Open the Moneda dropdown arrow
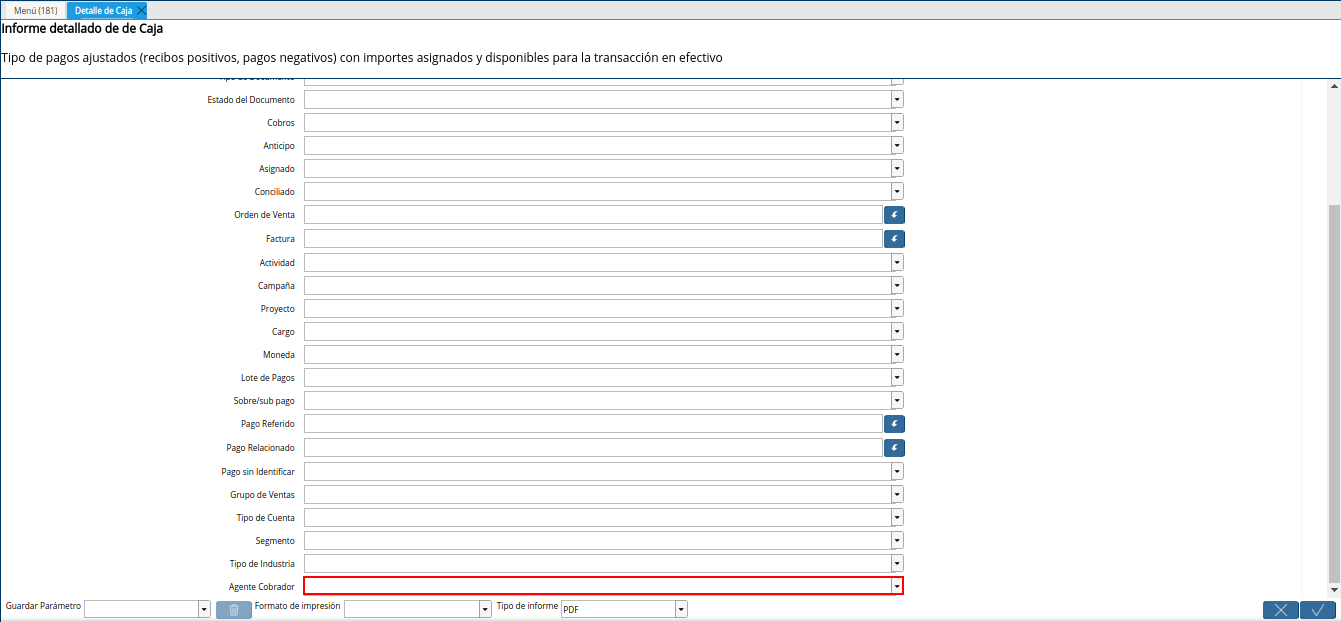Screen dimensions: 1341x622 pyautogui.click(x=897, y=354)
